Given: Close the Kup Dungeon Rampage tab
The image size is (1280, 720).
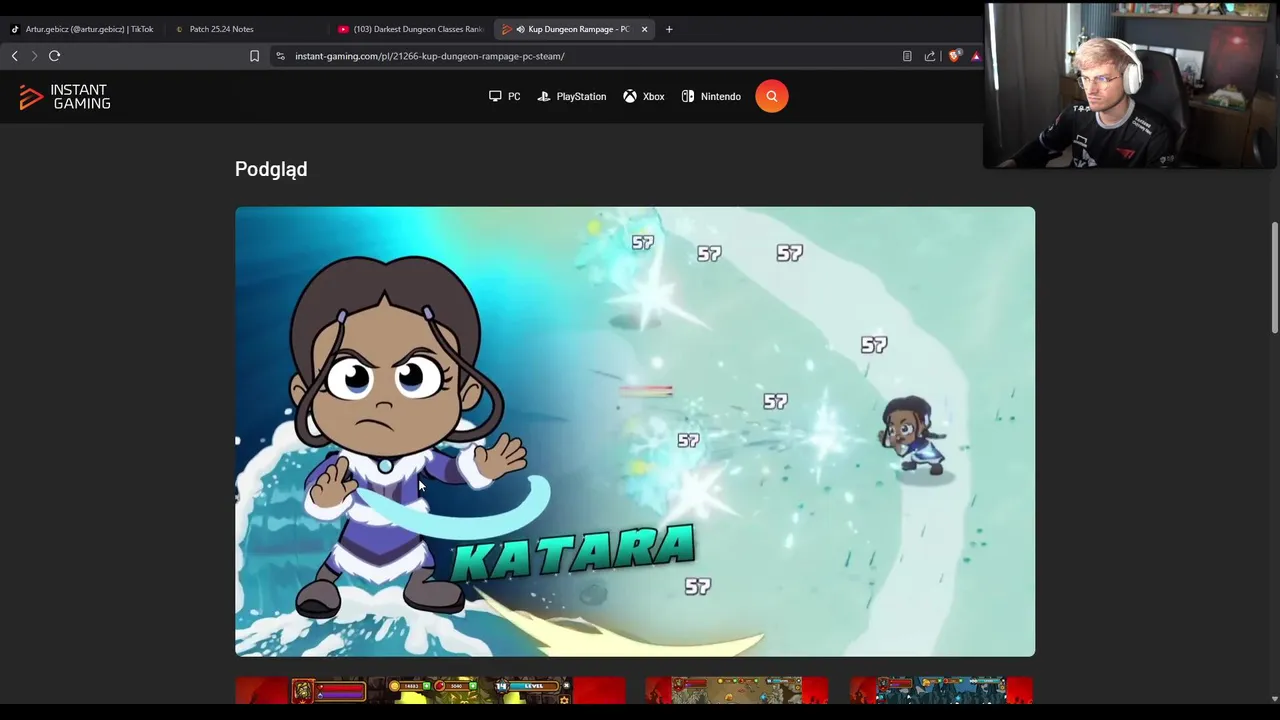Looking at the screenshot, I should point(644,29).
